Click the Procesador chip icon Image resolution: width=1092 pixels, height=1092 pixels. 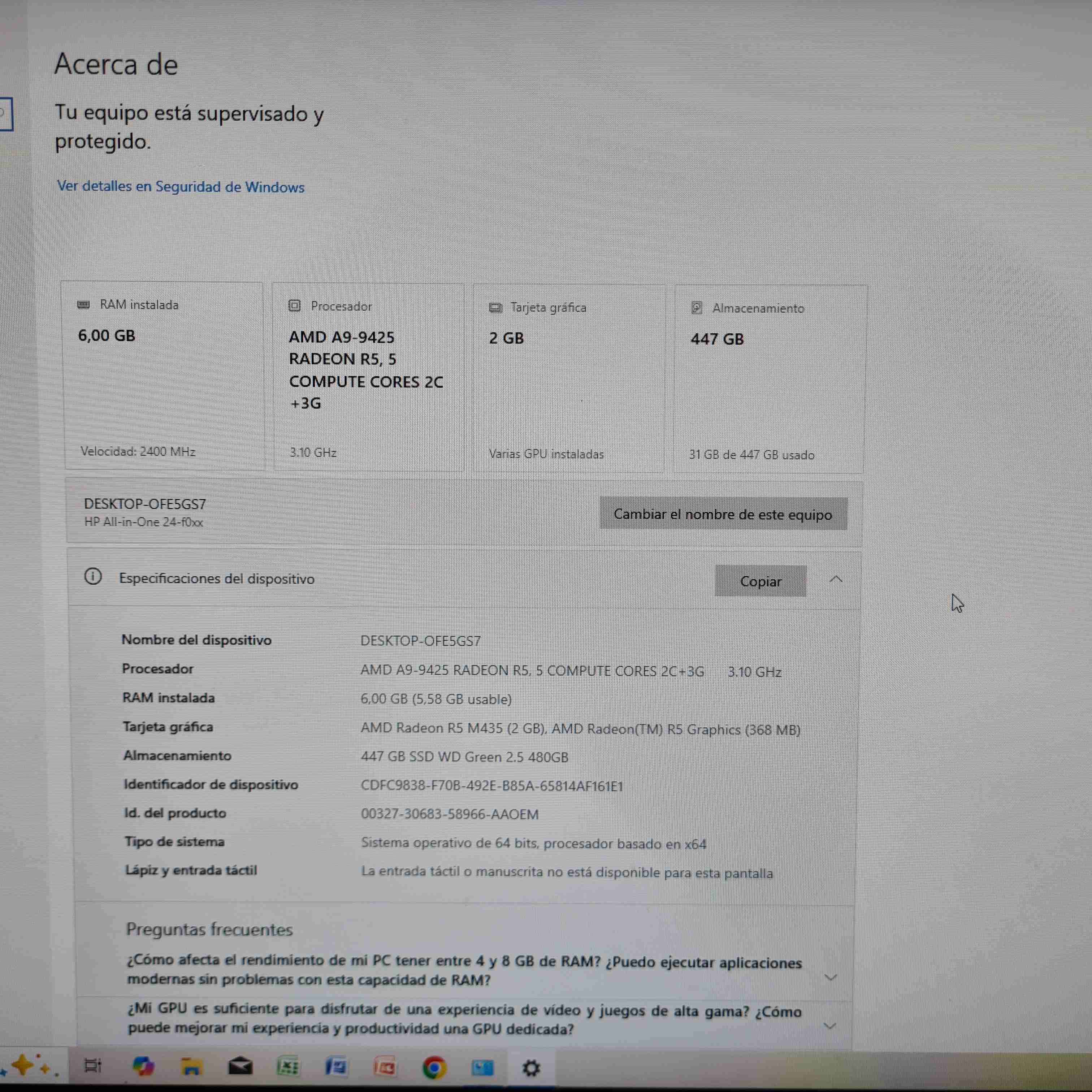(294, 306)
